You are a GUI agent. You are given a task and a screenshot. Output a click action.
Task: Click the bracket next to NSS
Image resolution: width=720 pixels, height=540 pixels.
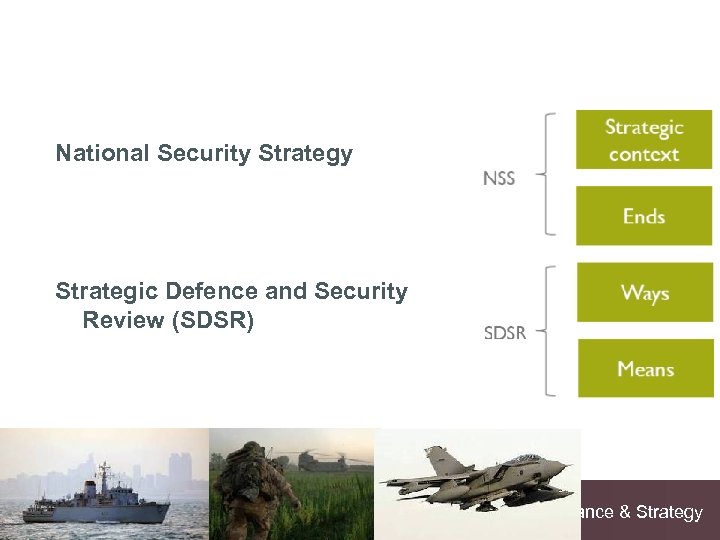point(547,174)
